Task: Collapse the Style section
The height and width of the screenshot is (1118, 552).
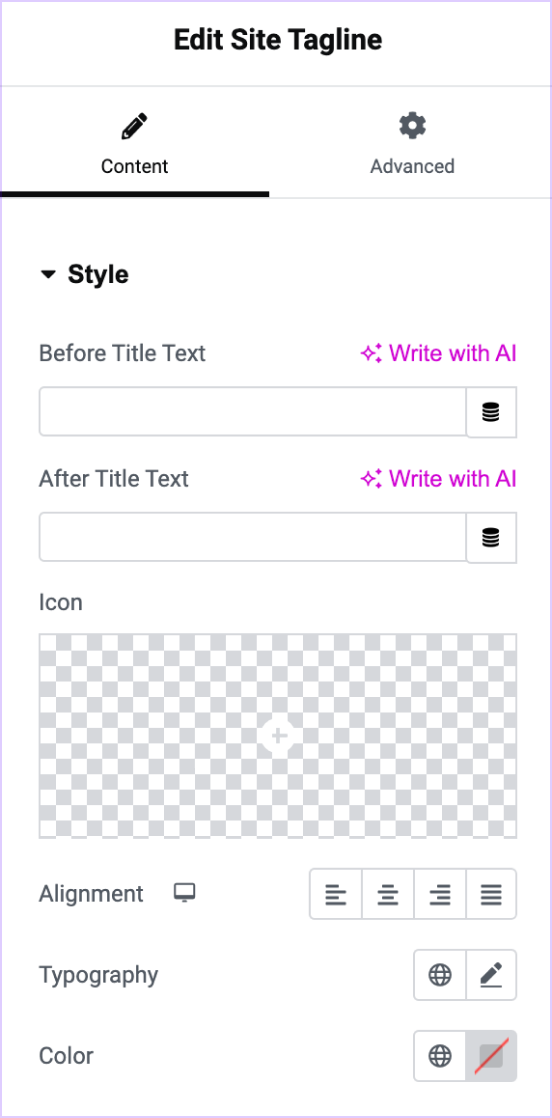Action: point(84,274)
